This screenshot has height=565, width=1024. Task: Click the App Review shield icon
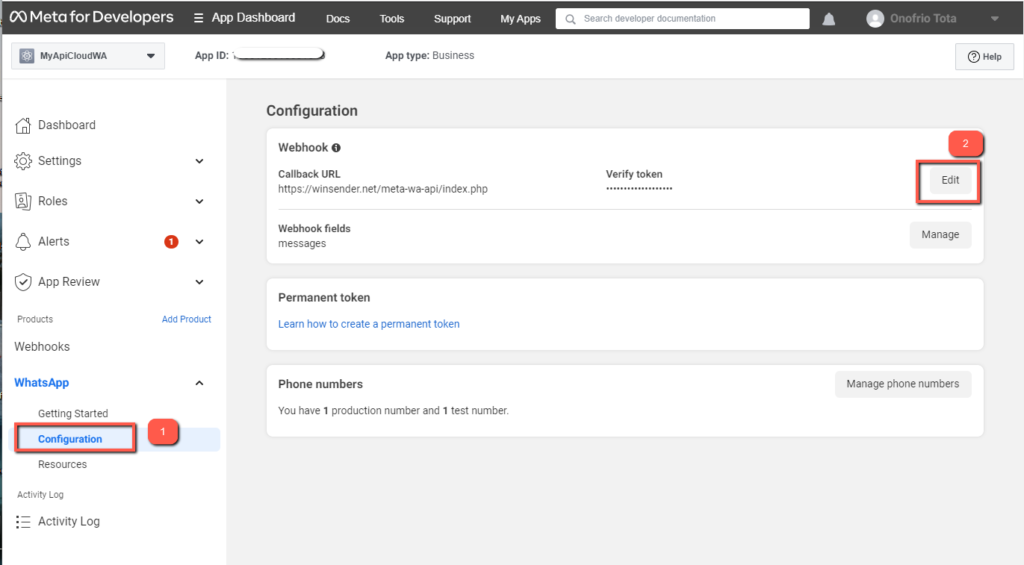tap(23, 282)
